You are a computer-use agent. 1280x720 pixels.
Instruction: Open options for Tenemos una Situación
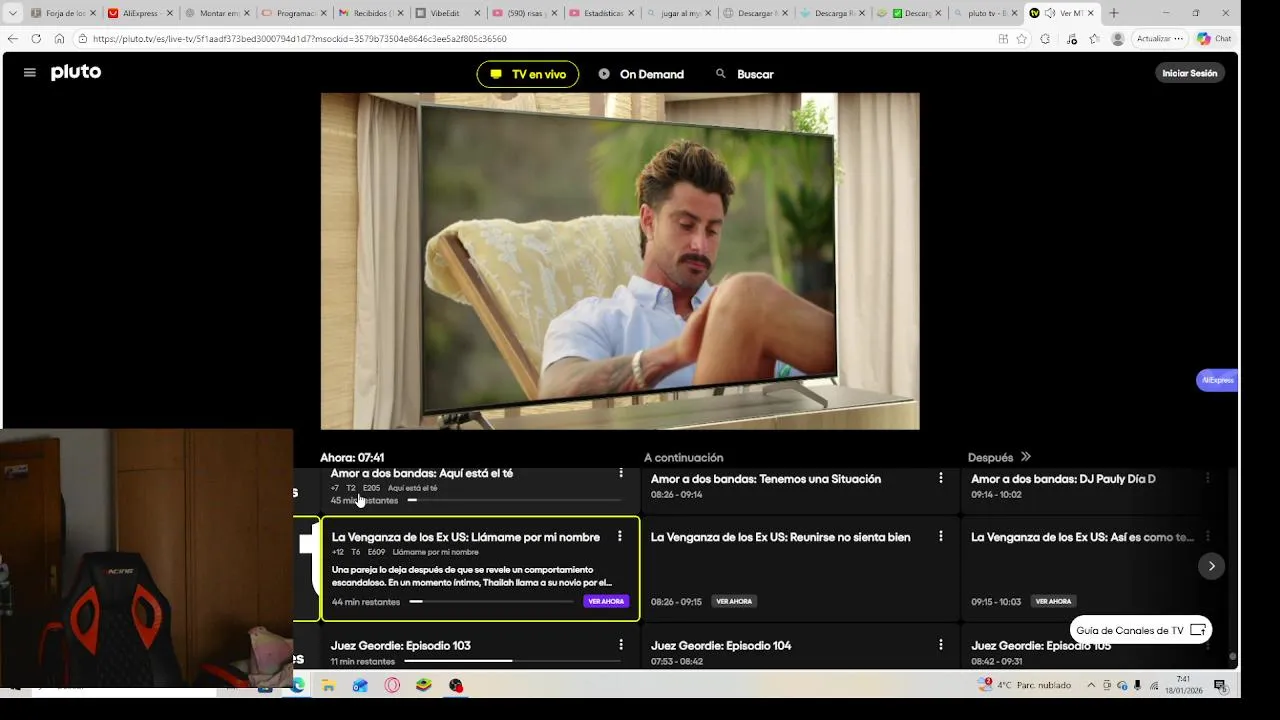pyautogui.click(x=940, y=478)
